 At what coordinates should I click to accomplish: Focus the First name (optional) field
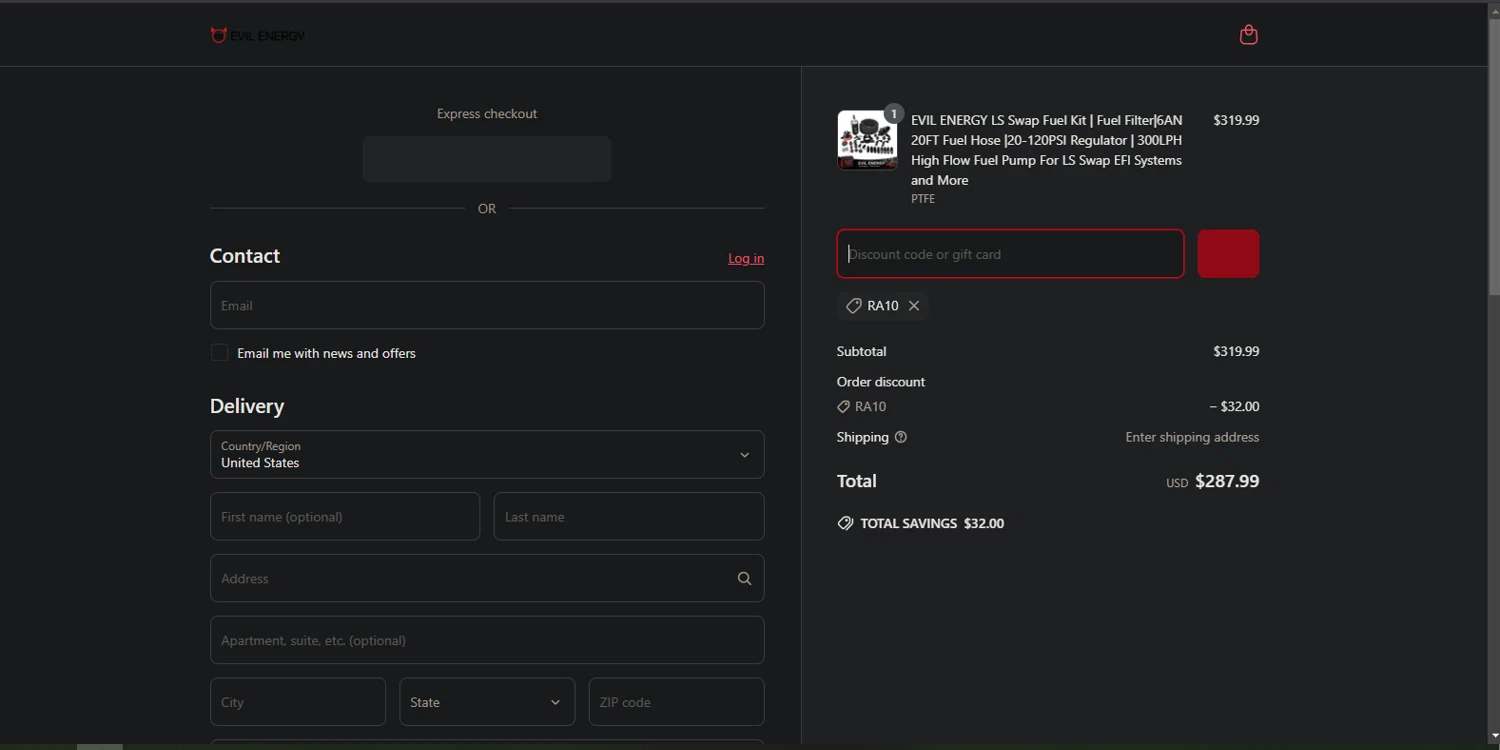(x=345, y=517)
